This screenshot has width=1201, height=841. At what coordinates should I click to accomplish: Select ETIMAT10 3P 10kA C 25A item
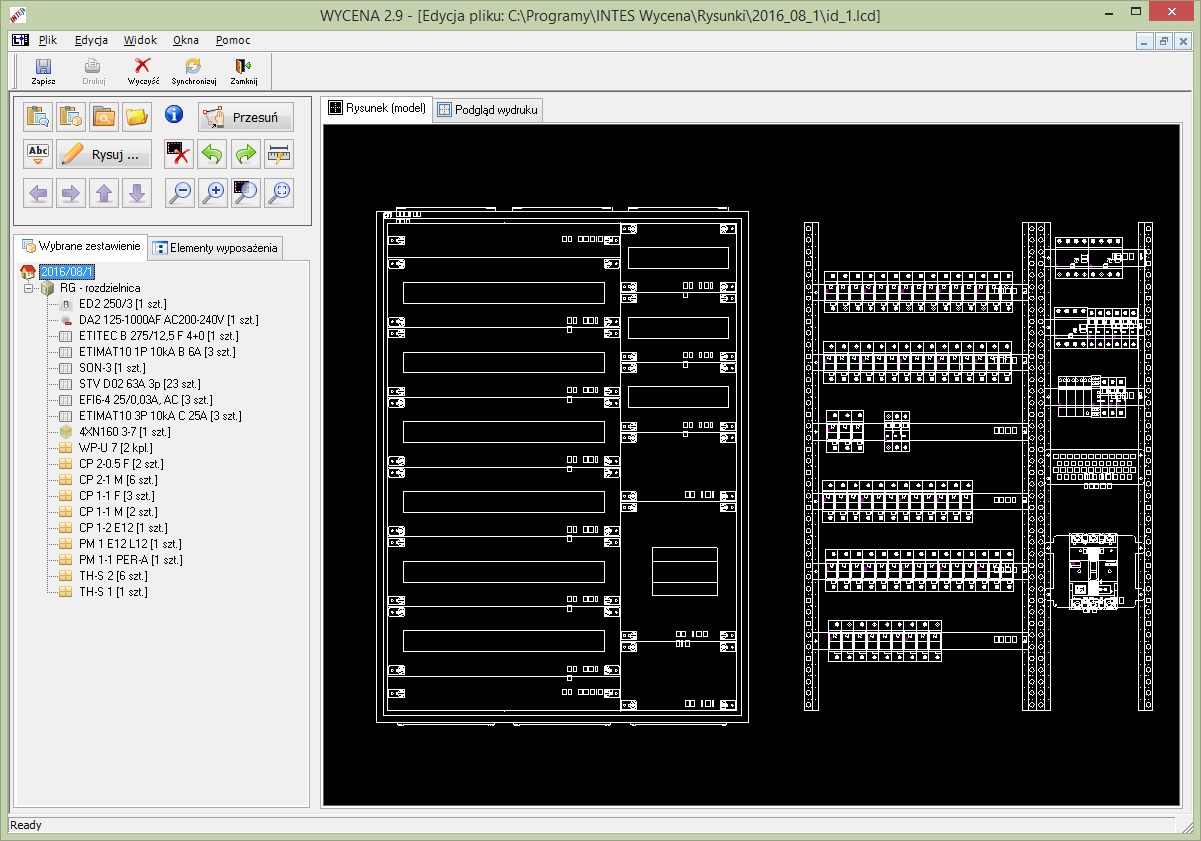coord(160,416)
